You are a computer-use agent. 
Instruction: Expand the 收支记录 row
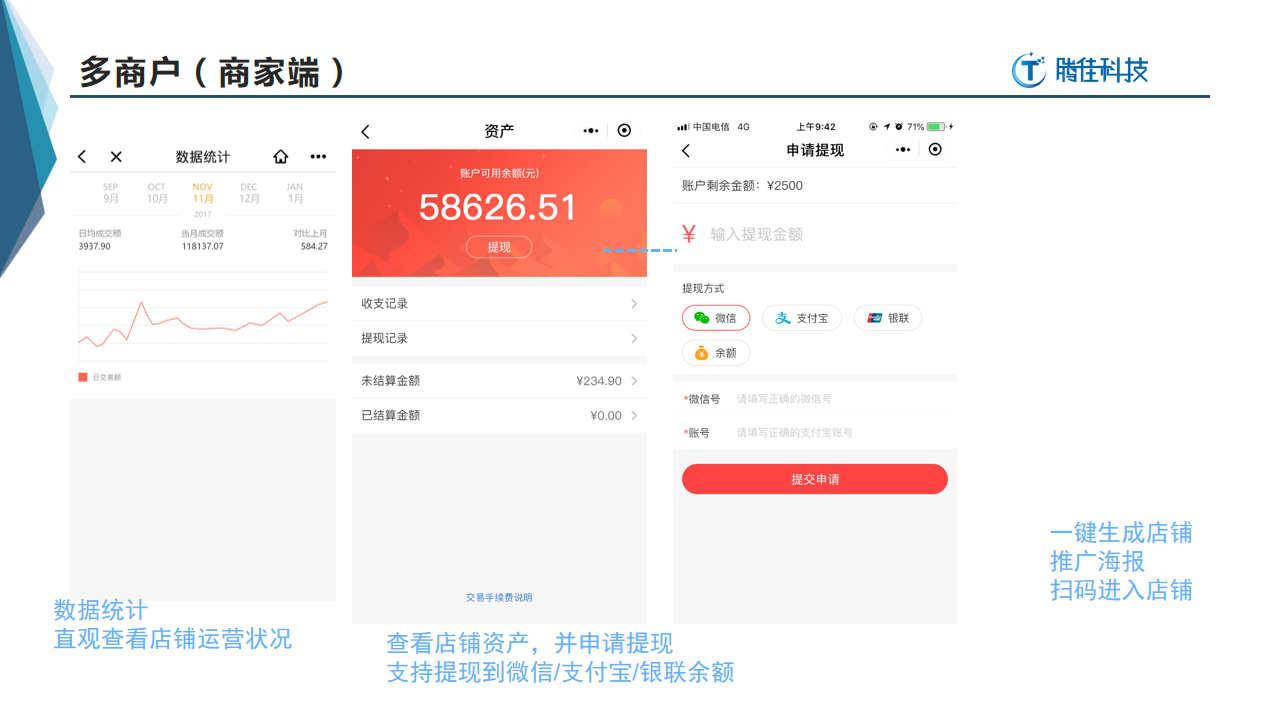pyautogui.click(x=634, y=304)
